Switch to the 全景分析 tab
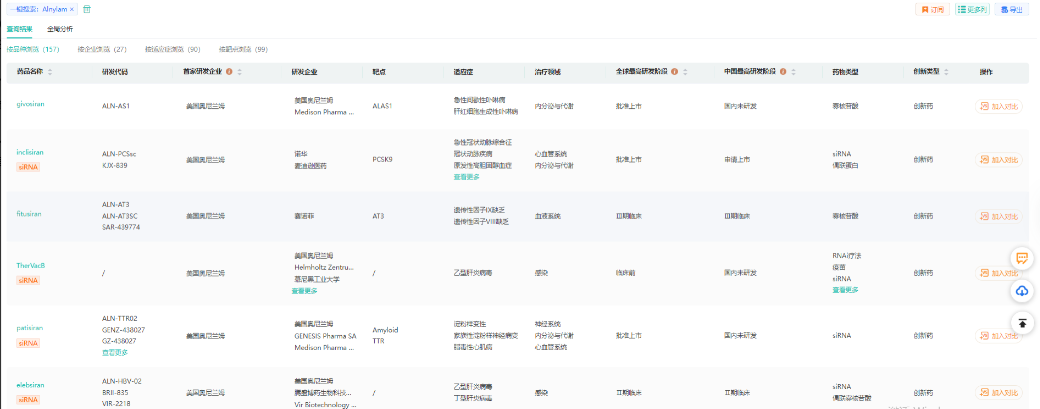The image size is (1040, 409). 60,29
